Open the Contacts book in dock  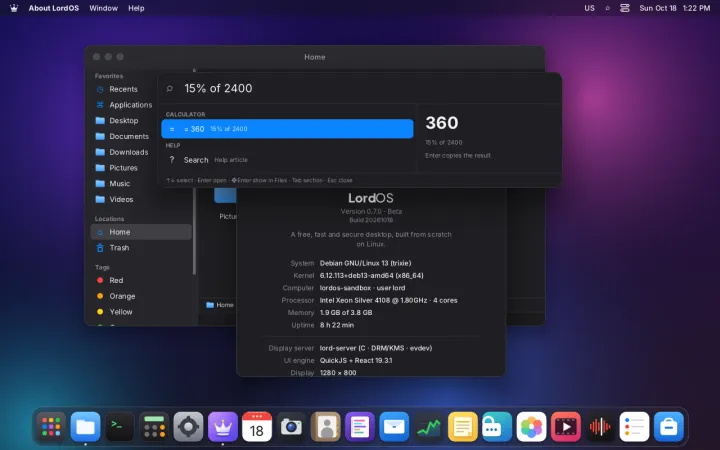coord(326,427)
